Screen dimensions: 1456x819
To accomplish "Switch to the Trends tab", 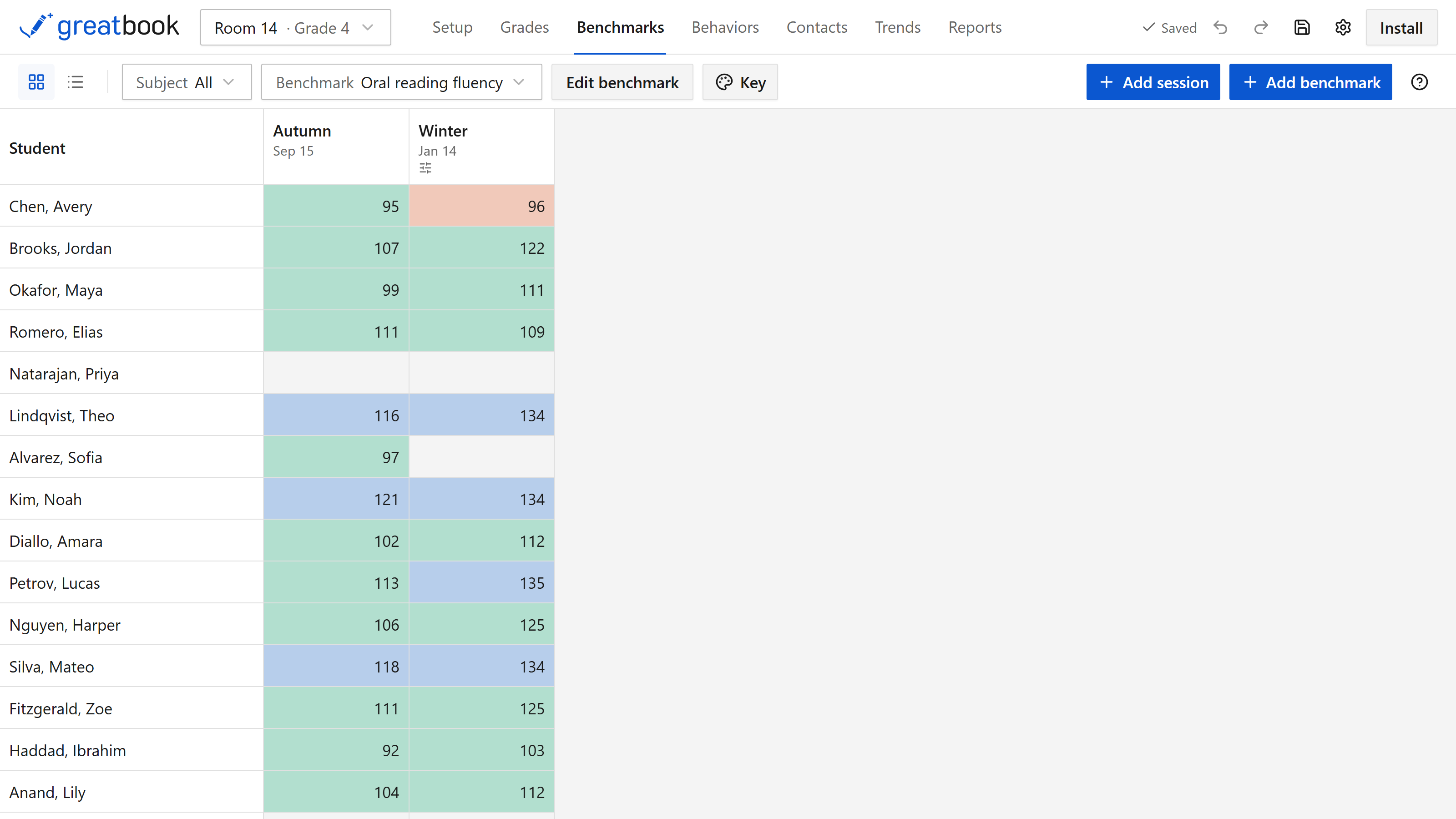I will pyautogui.click(x=898, y=27).
